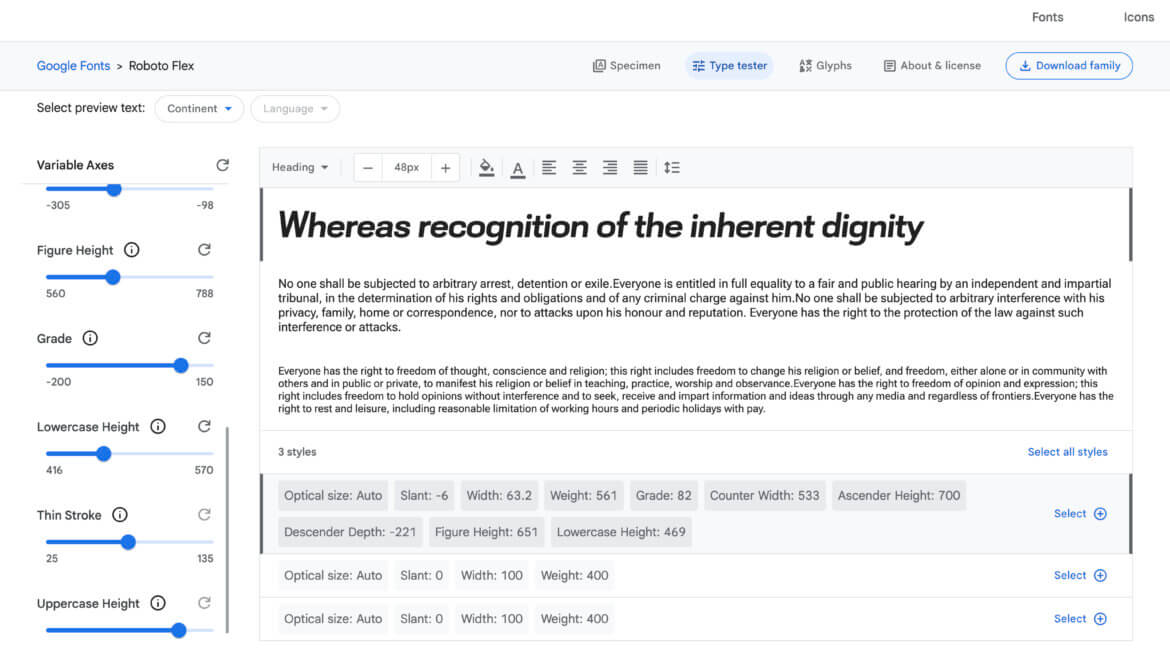Image resolution: width=1170 pixels, height=660 pixels.
Task: Click the font size input field
Action: [406, 167]
